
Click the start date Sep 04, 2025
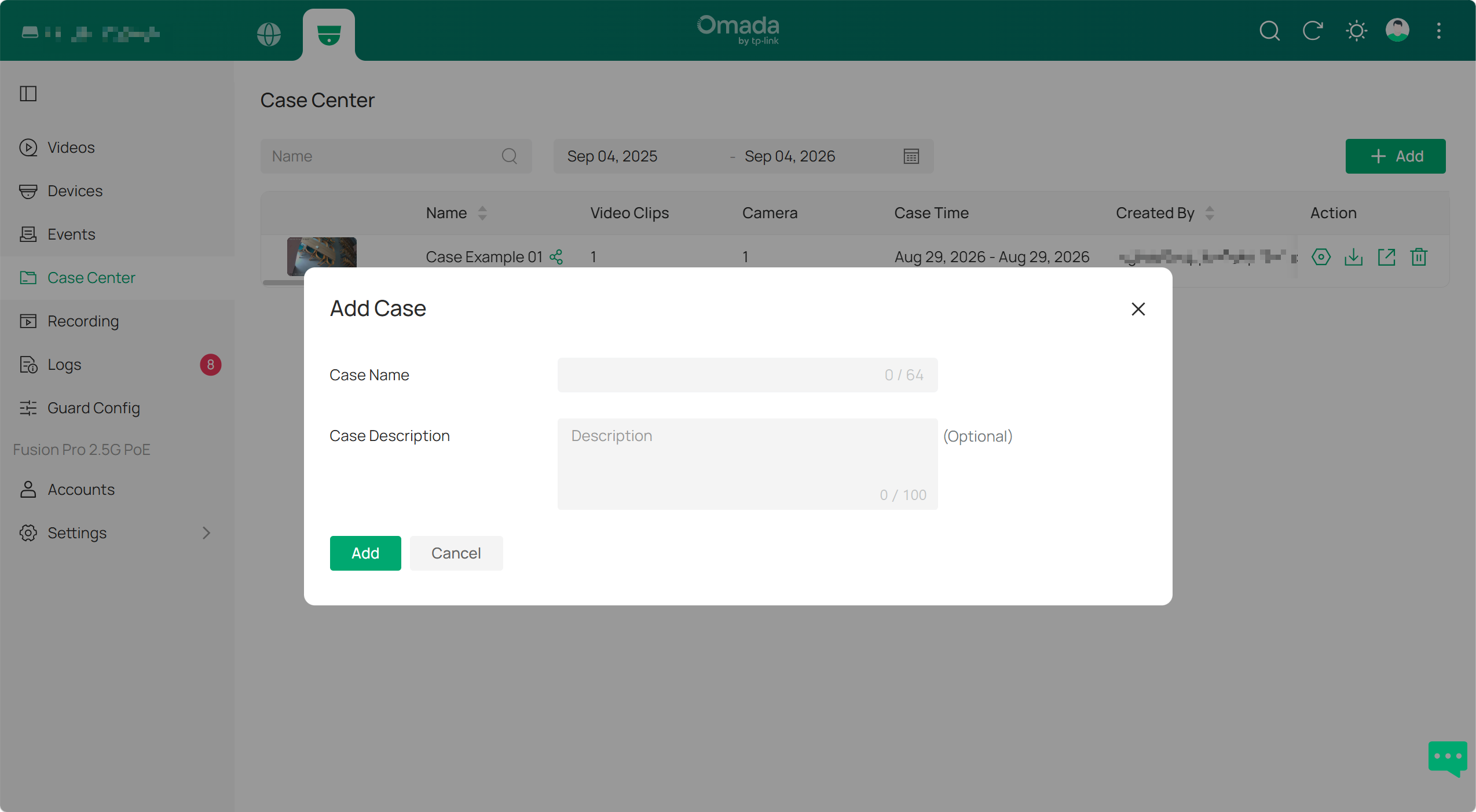point(612,156)
